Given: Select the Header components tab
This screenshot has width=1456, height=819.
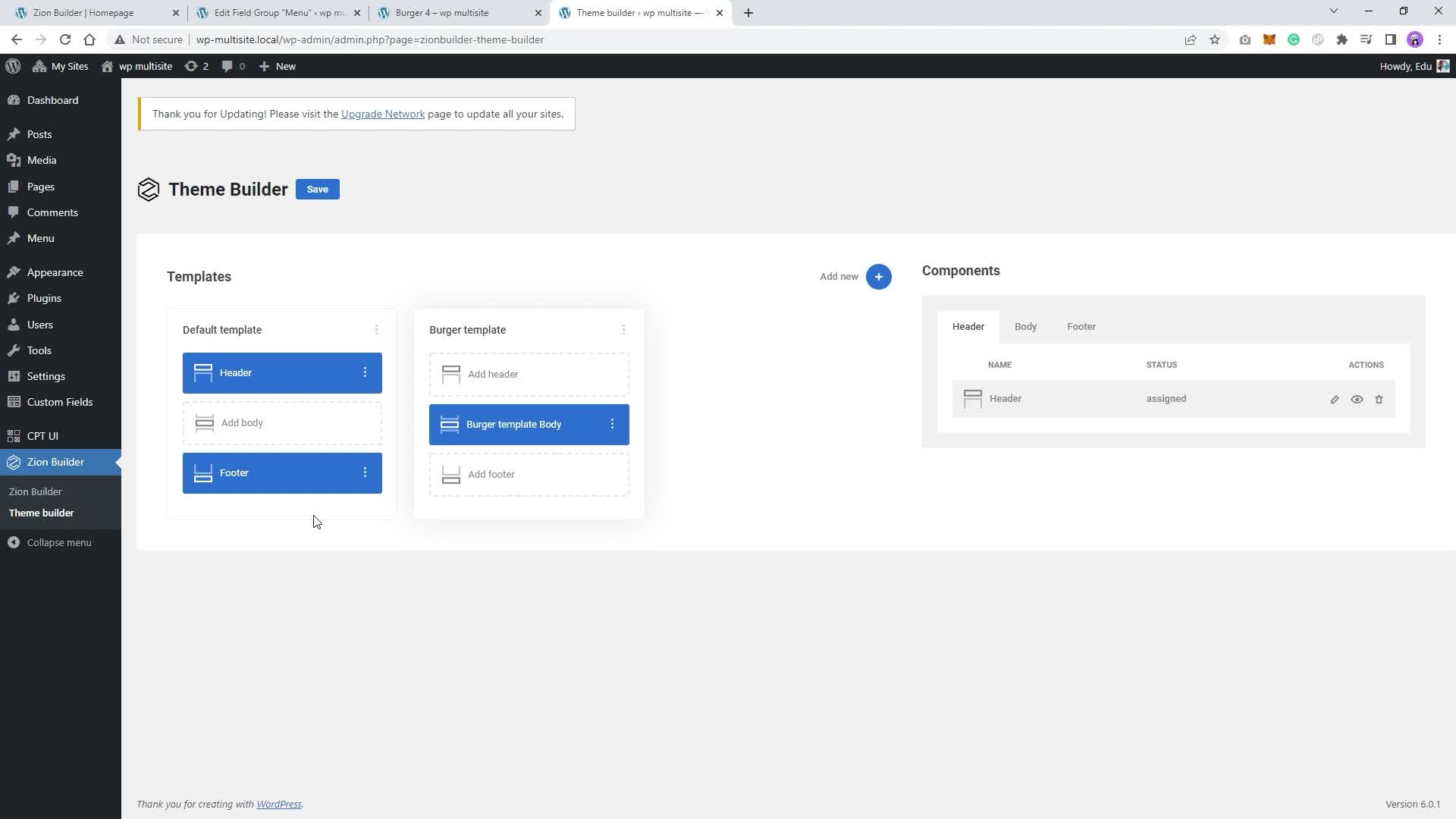Looking at the screenshot, I should tap(968, 327).
